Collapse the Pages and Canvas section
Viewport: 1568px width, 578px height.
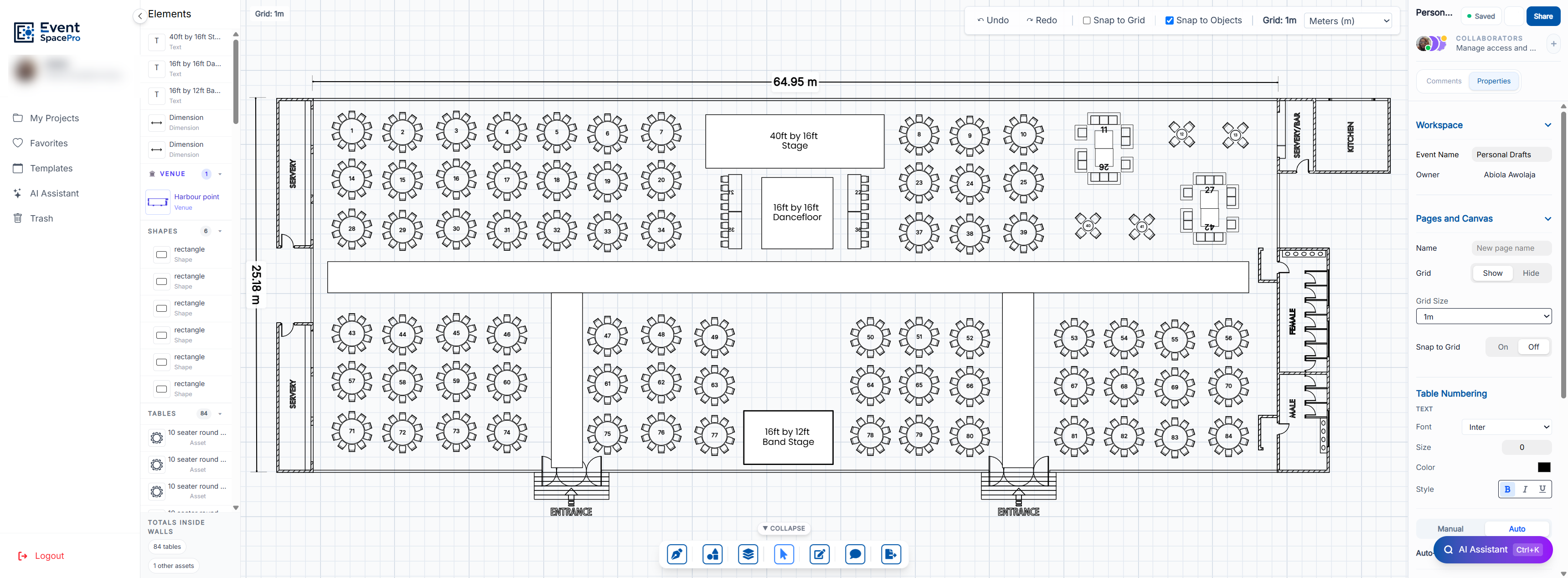click(x=1547, y=219)
